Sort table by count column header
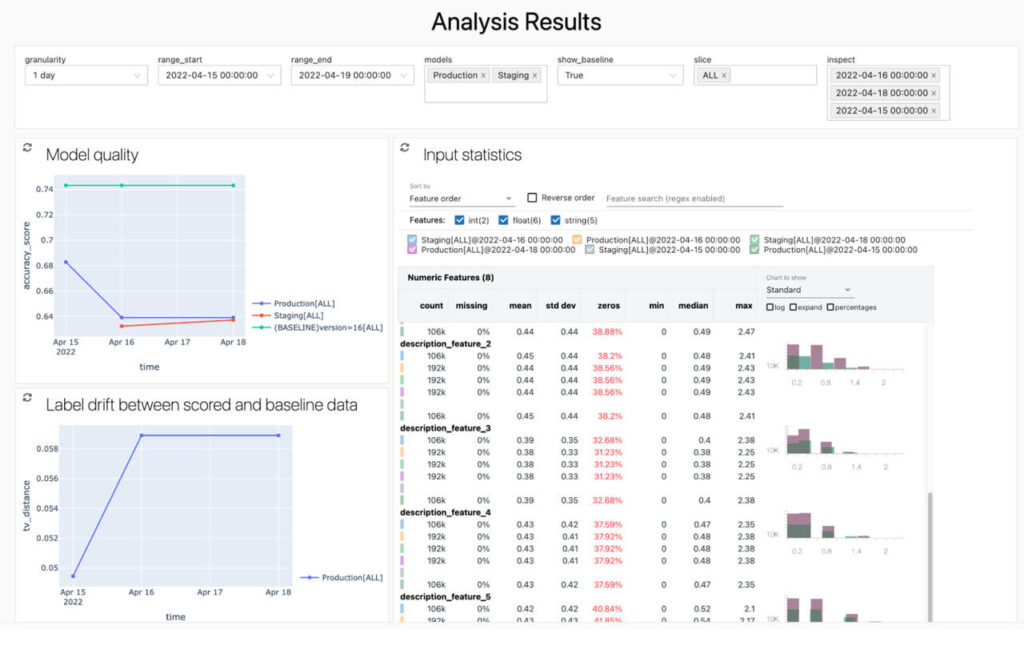The image size is (1024, 650). coord(431,306)
